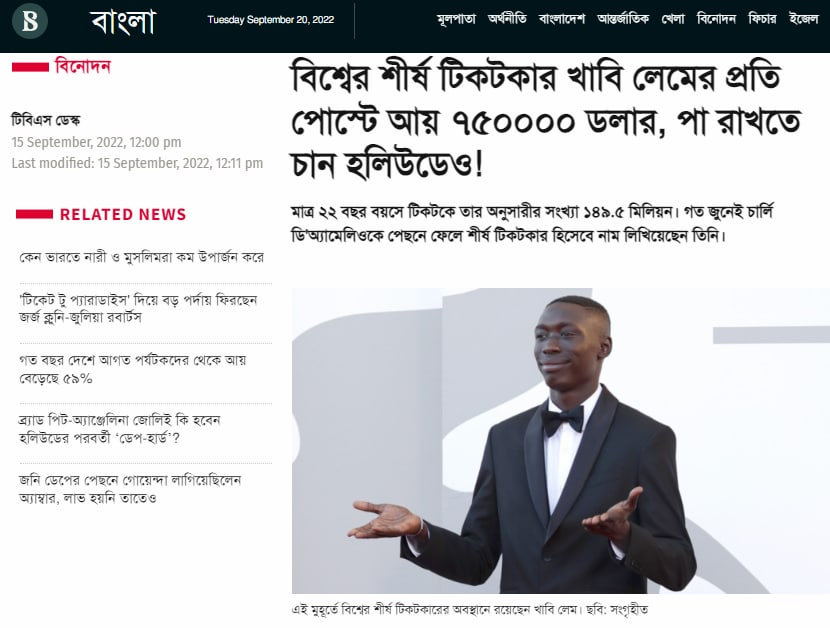Click the red বিনোদন category label

pyautogui.click(x=83, y=67)
